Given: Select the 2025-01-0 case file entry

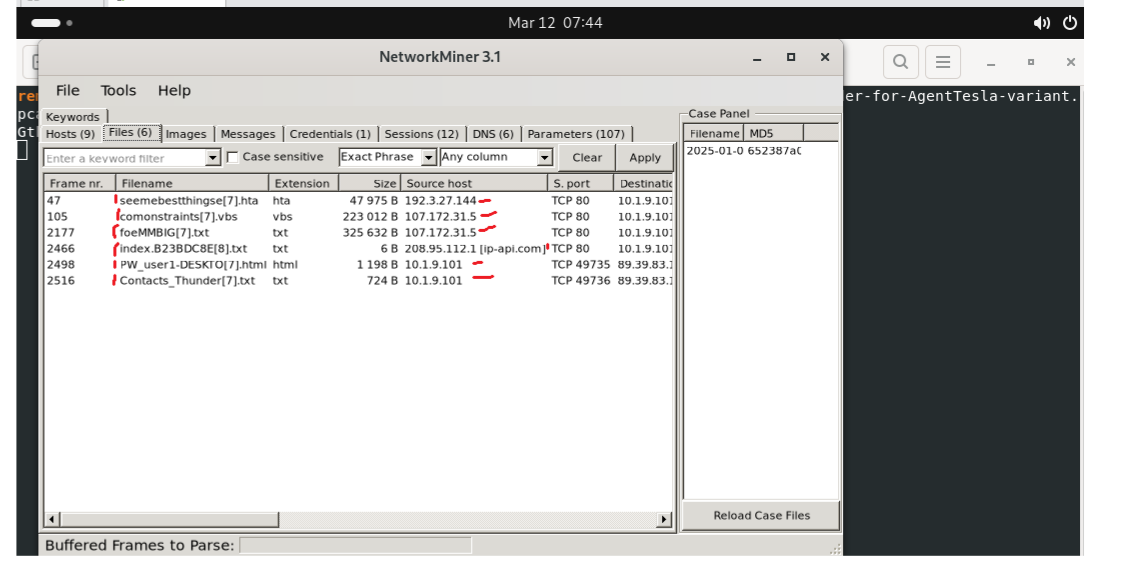Looking at the screenshot, I should [744, 151].
